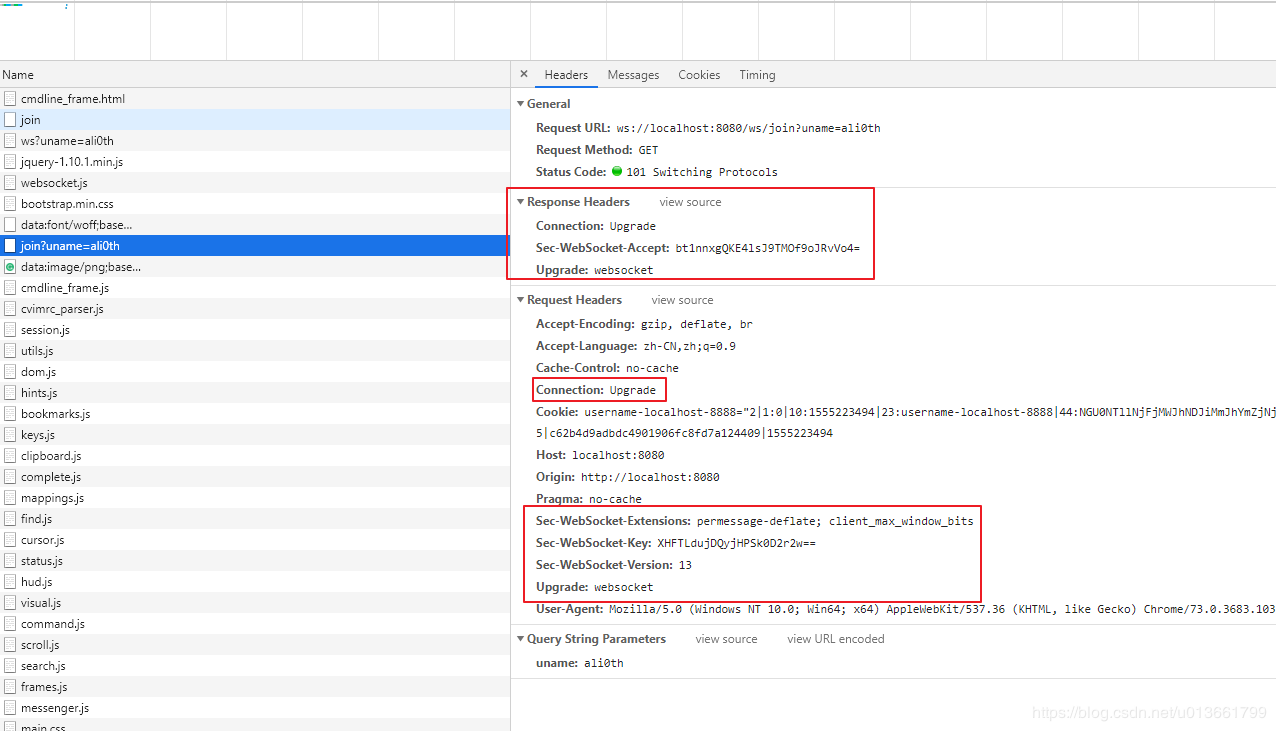The width and height of the screenshot is (1276, 731).
Task: Select search.js request
Action: (x=255, y=666)
